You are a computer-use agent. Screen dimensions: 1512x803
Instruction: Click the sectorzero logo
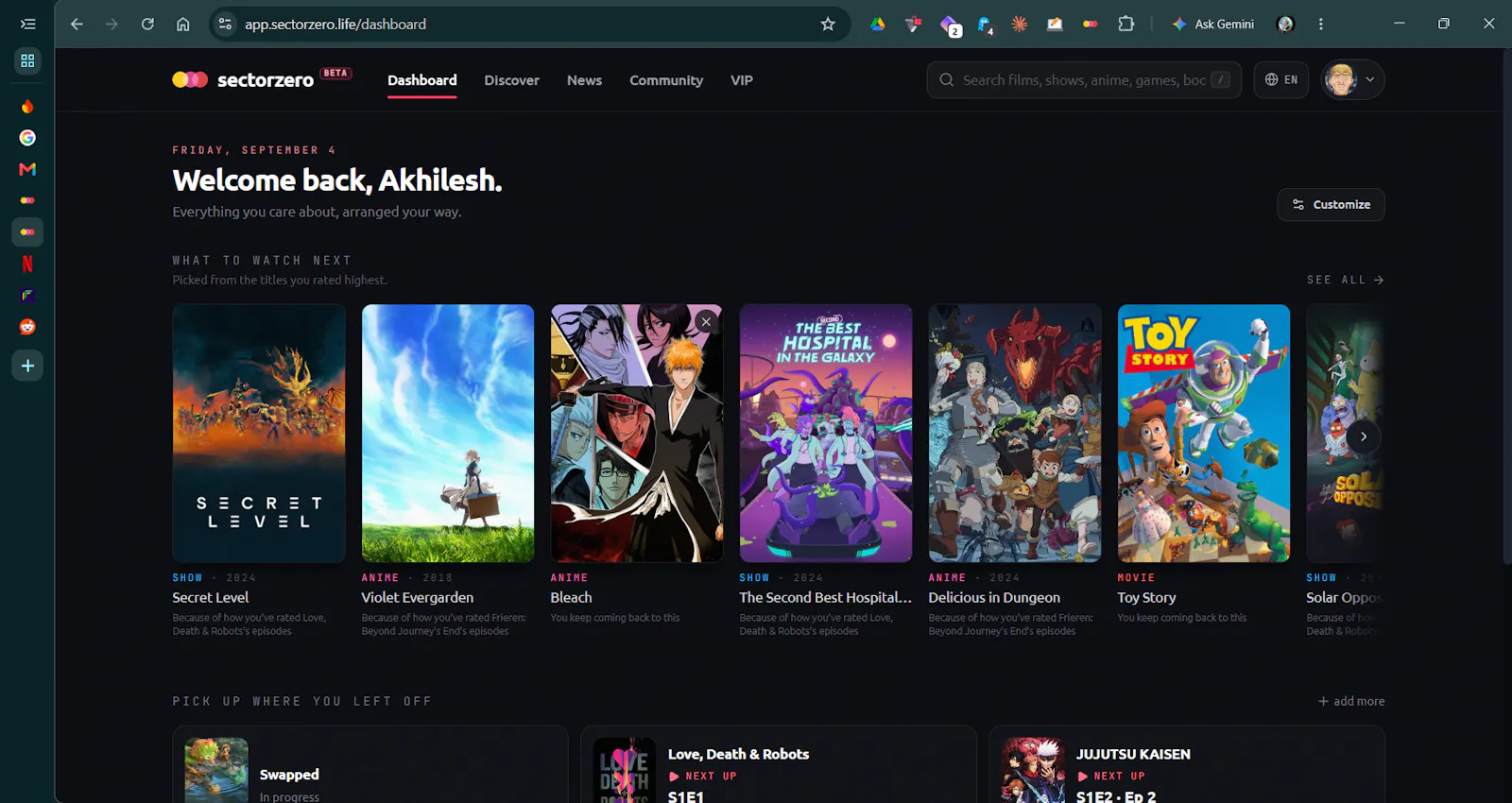[262, 79]
